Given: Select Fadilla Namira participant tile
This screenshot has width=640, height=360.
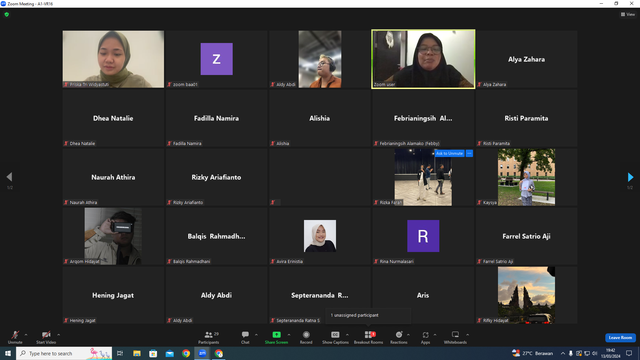Looking at the screenshot, I should point(216,118).
